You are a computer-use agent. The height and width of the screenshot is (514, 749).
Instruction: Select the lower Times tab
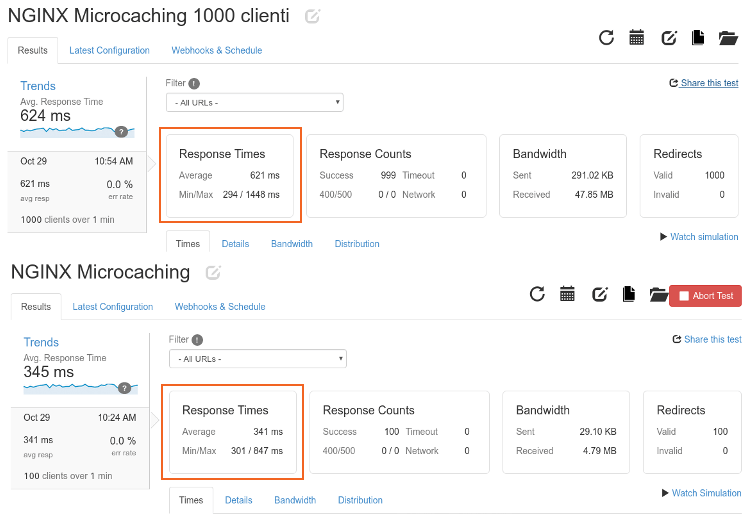[x=191, y=500]
